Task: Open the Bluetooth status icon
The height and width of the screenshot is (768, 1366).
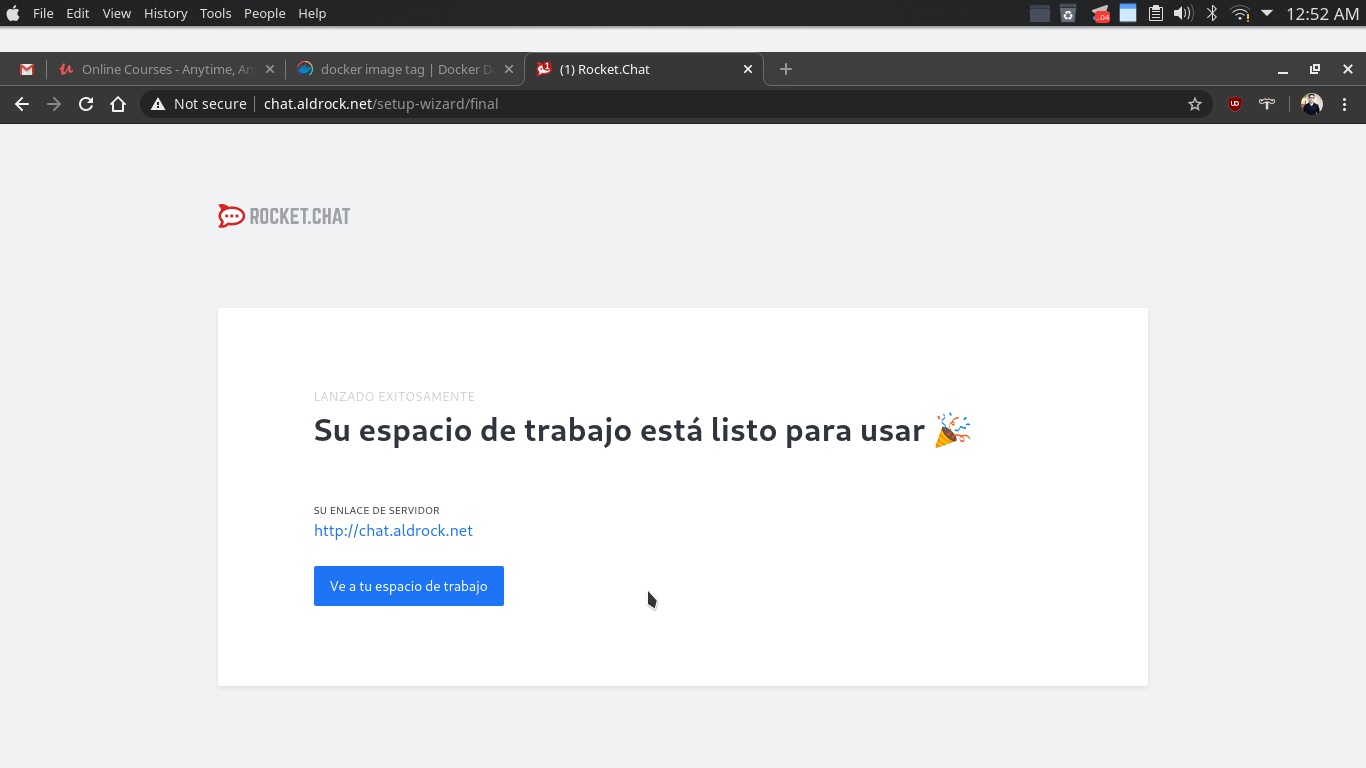Action: (1211, 13)
